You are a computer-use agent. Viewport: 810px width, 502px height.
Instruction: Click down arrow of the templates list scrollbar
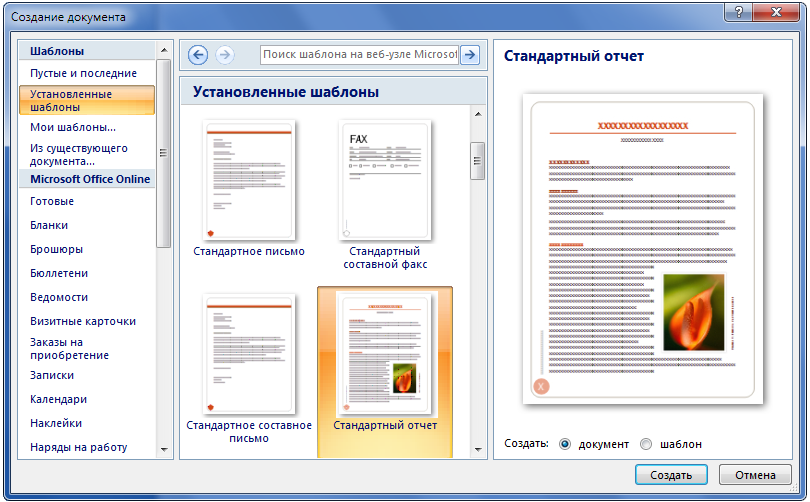point(478,450)
